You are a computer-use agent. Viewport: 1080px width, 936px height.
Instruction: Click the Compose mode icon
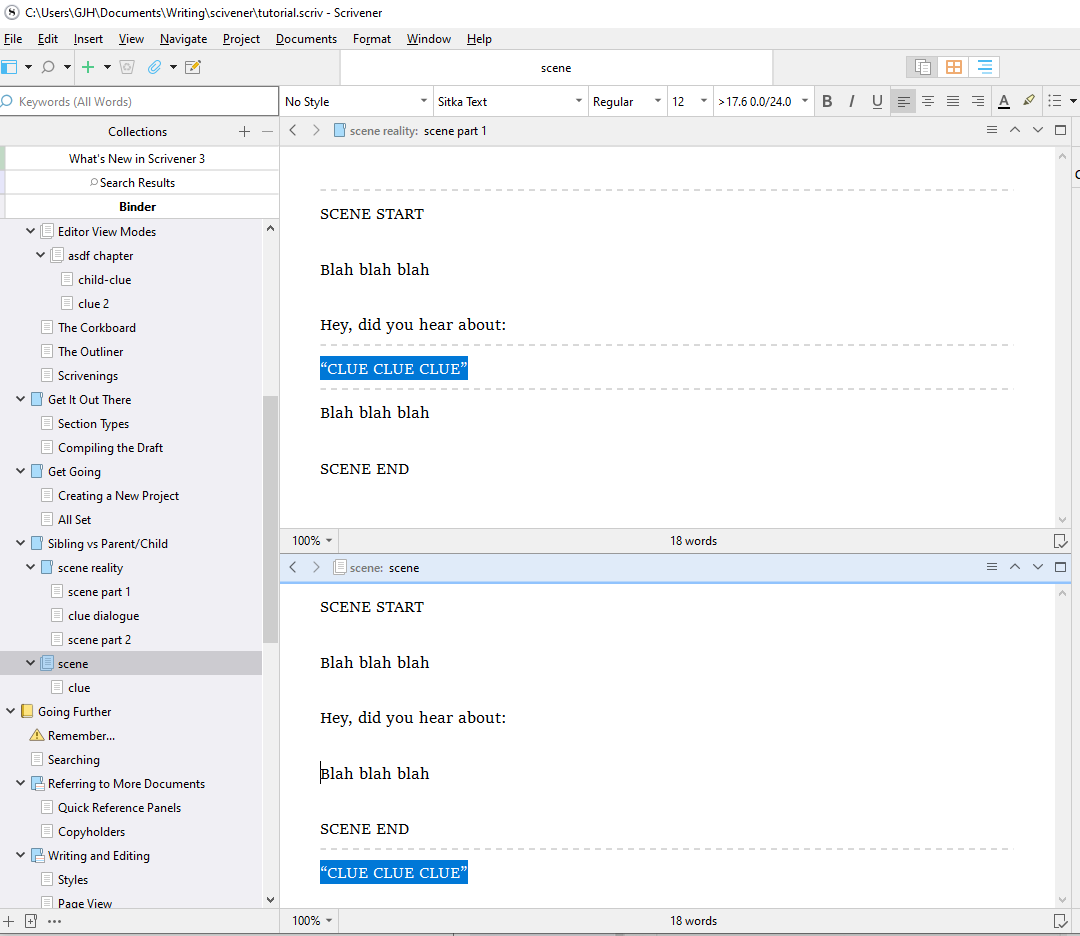[x=193, y=67]
